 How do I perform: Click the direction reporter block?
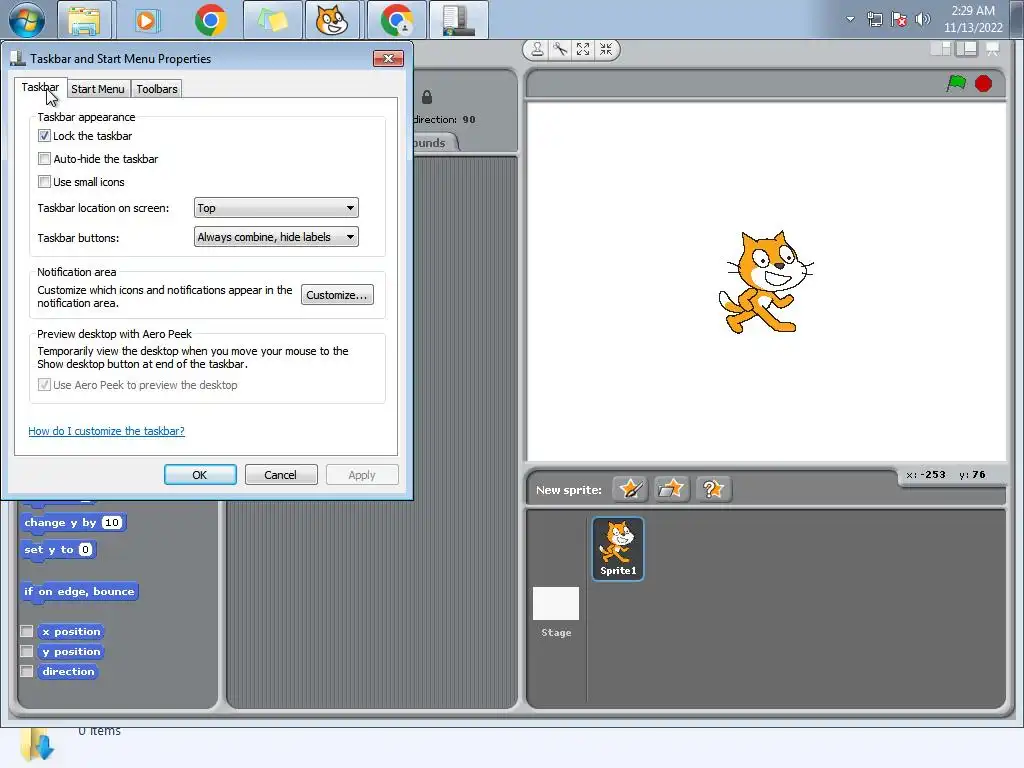pos(68,671)
